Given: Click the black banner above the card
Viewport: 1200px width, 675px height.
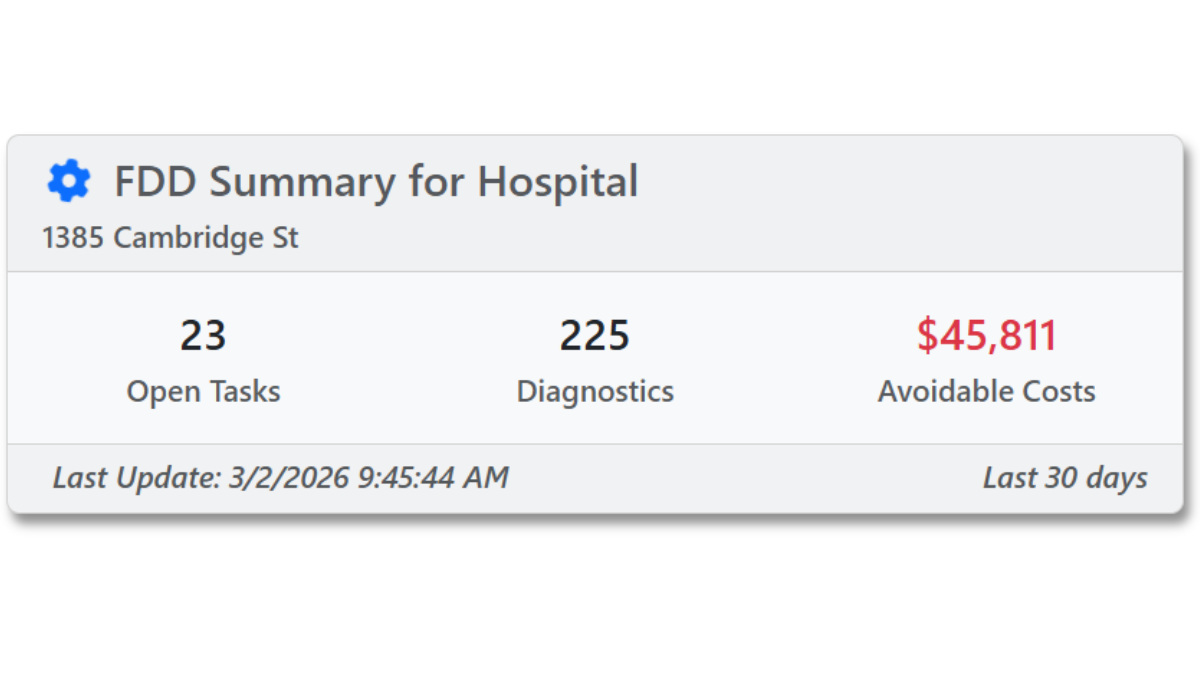Looking at the screenshot, I should [600, 55].
